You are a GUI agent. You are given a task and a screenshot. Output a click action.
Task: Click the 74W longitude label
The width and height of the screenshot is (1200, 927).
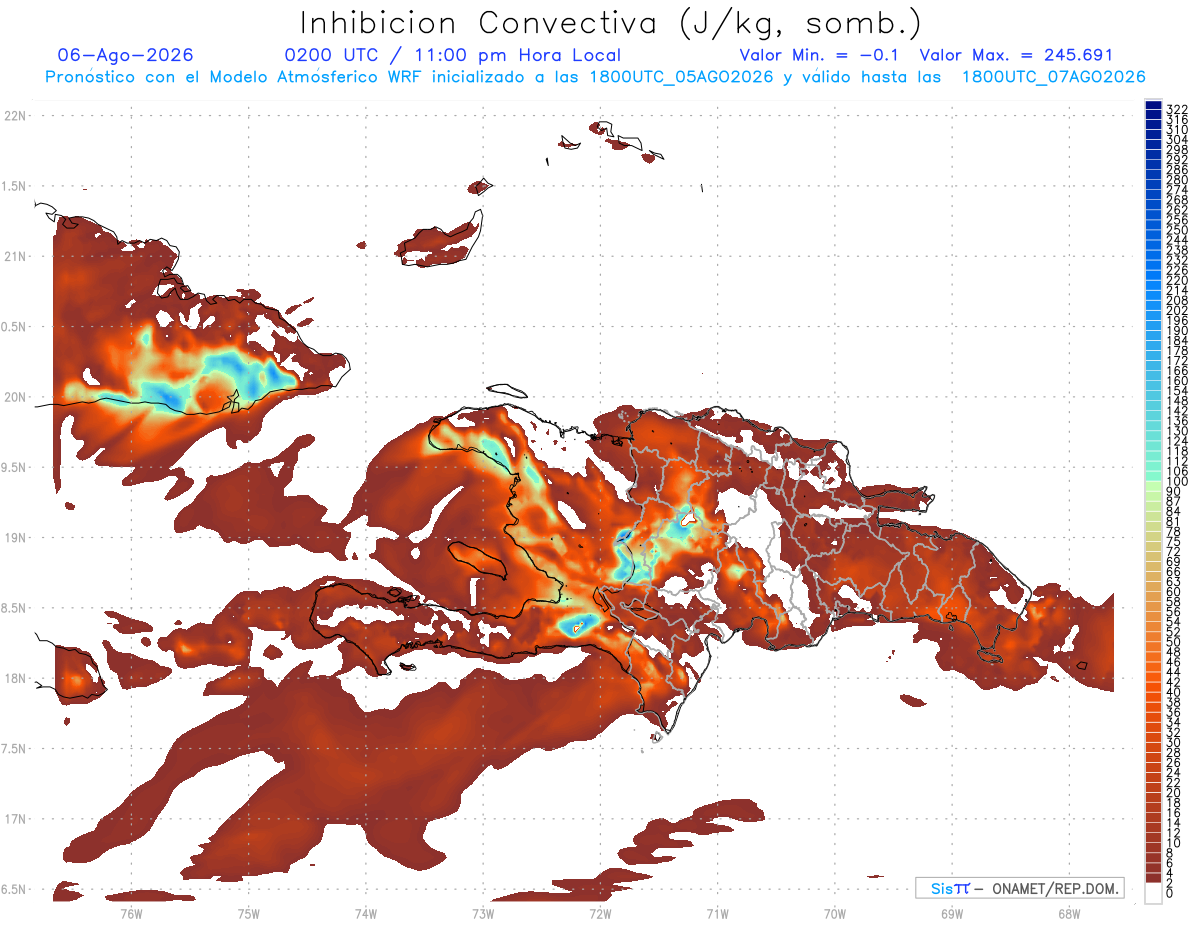click(365, 913)
